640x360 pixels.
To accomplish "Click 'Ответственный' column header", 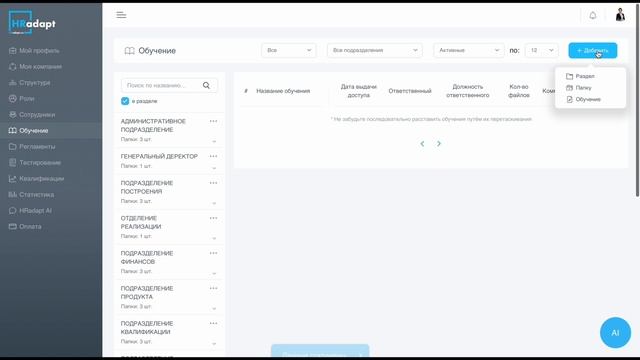I will click(x=410, y=91).
